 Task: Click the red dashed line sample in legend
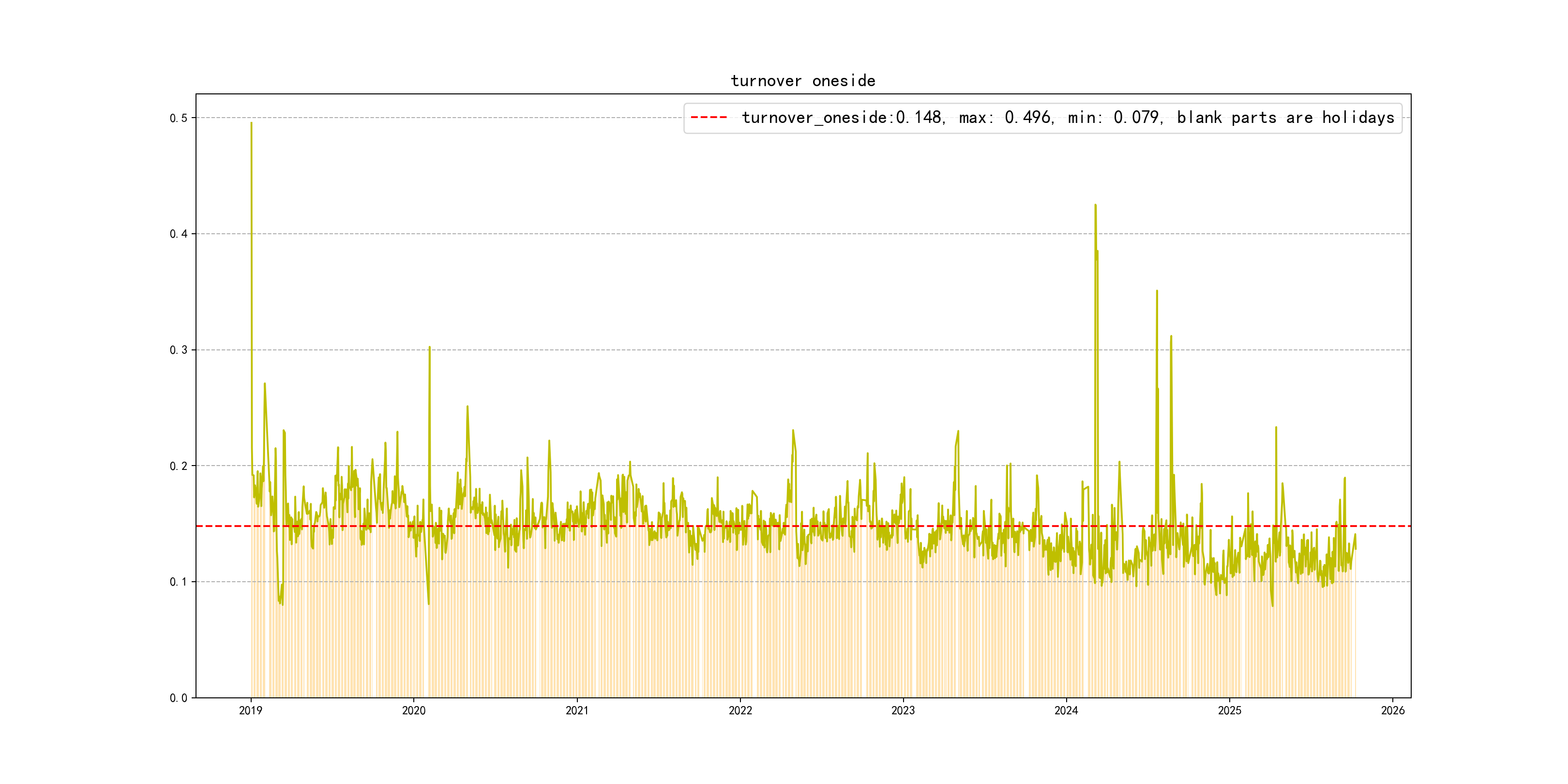click(709, 118)
